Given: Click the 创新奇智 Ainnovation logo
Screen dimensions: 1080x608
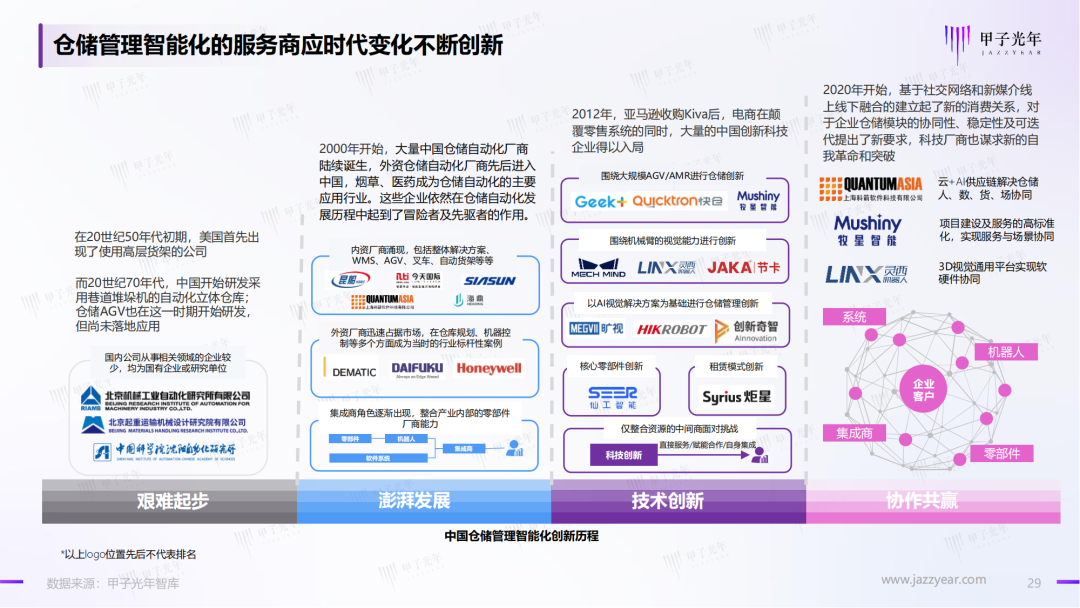Looking at the screenshot, I should pyautogui.click(x=747, y=331).
